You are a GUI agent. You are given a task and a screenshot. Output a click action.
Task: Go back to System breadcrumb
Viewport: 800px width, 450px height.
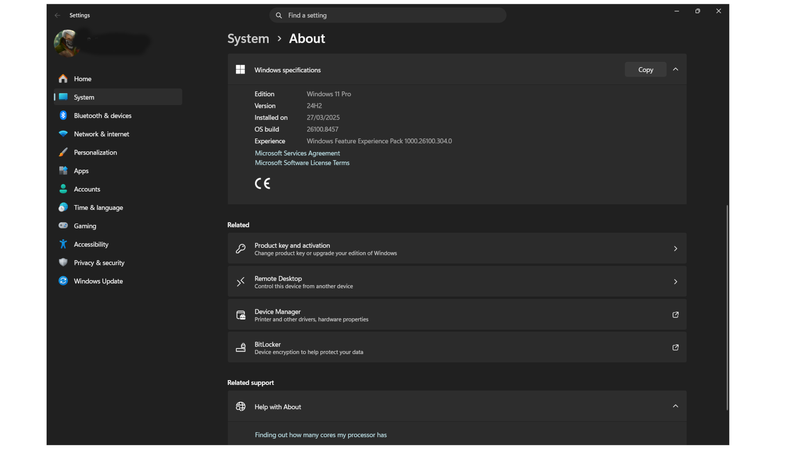[248, 39]
